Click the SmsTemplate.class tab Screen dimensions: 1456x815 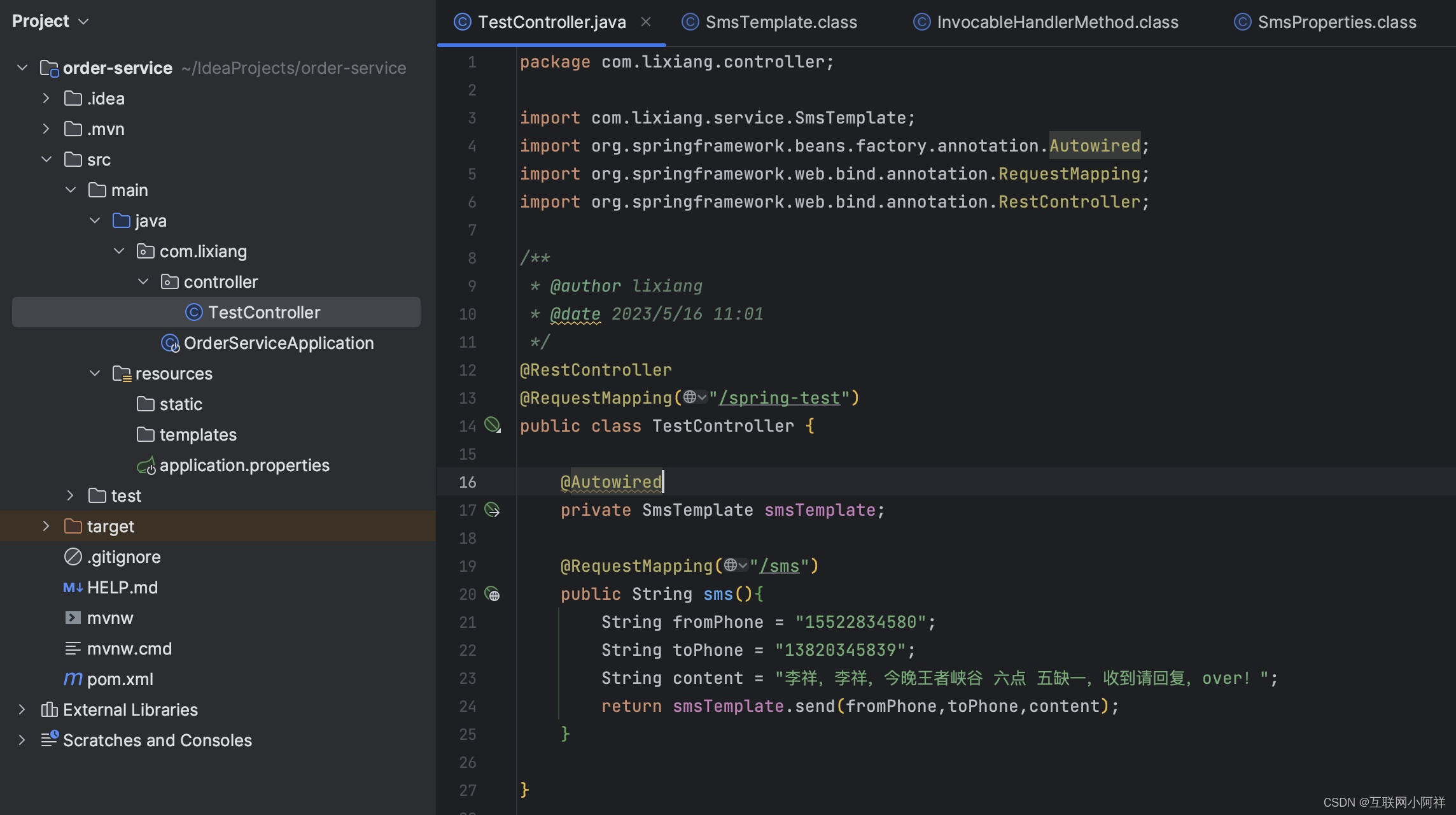pyautogui.click(x=779, y=22)
